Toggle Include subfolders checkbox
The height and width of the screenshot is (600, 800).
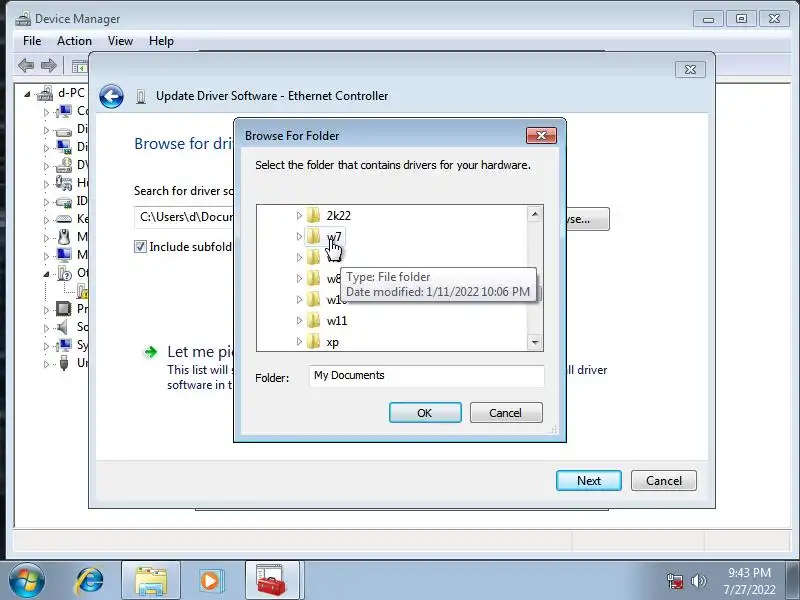140,246
